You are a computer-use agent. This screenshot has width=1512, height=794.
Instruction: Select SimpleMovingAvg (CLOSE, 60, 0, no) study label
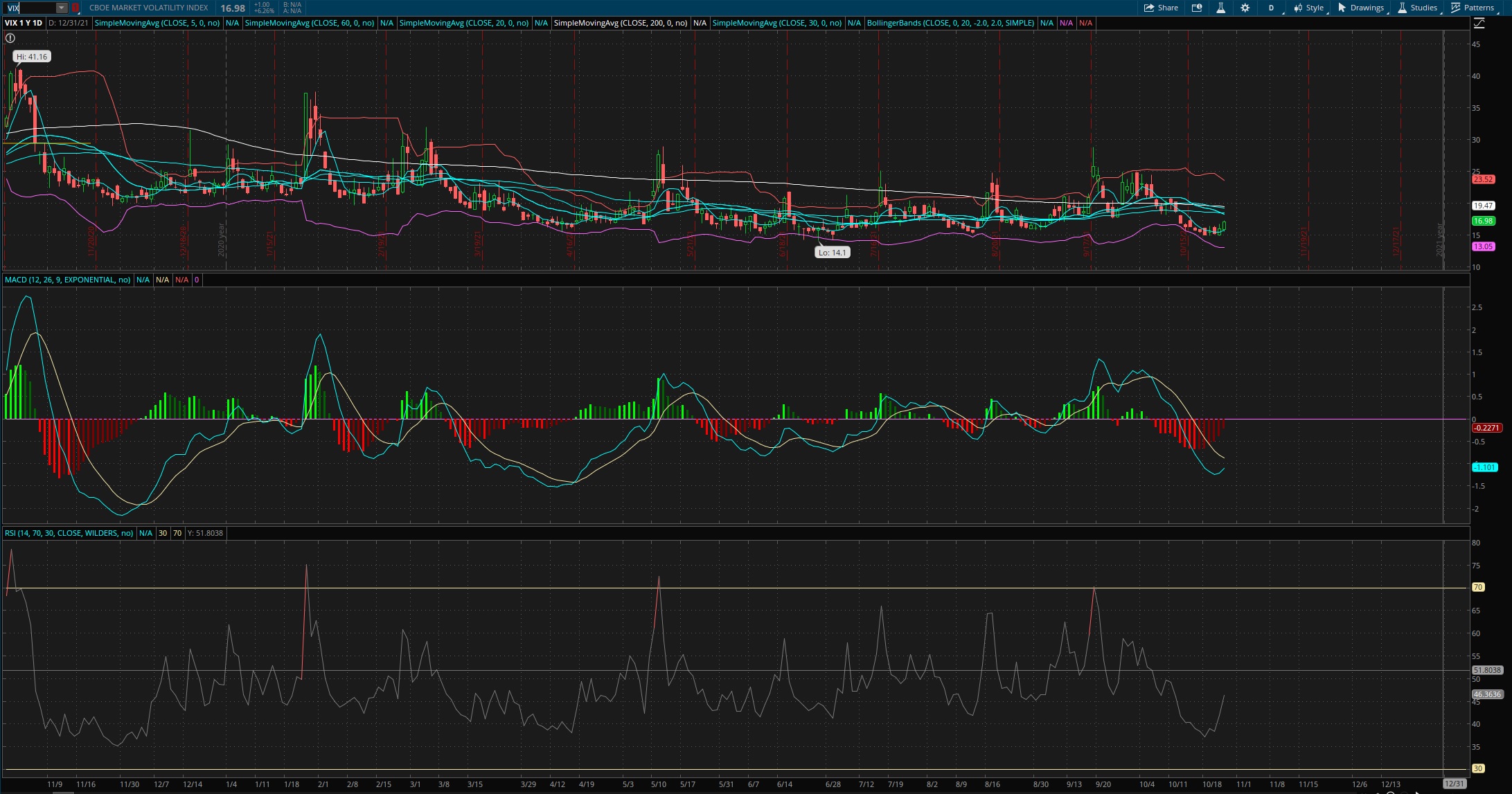point(310,23)
